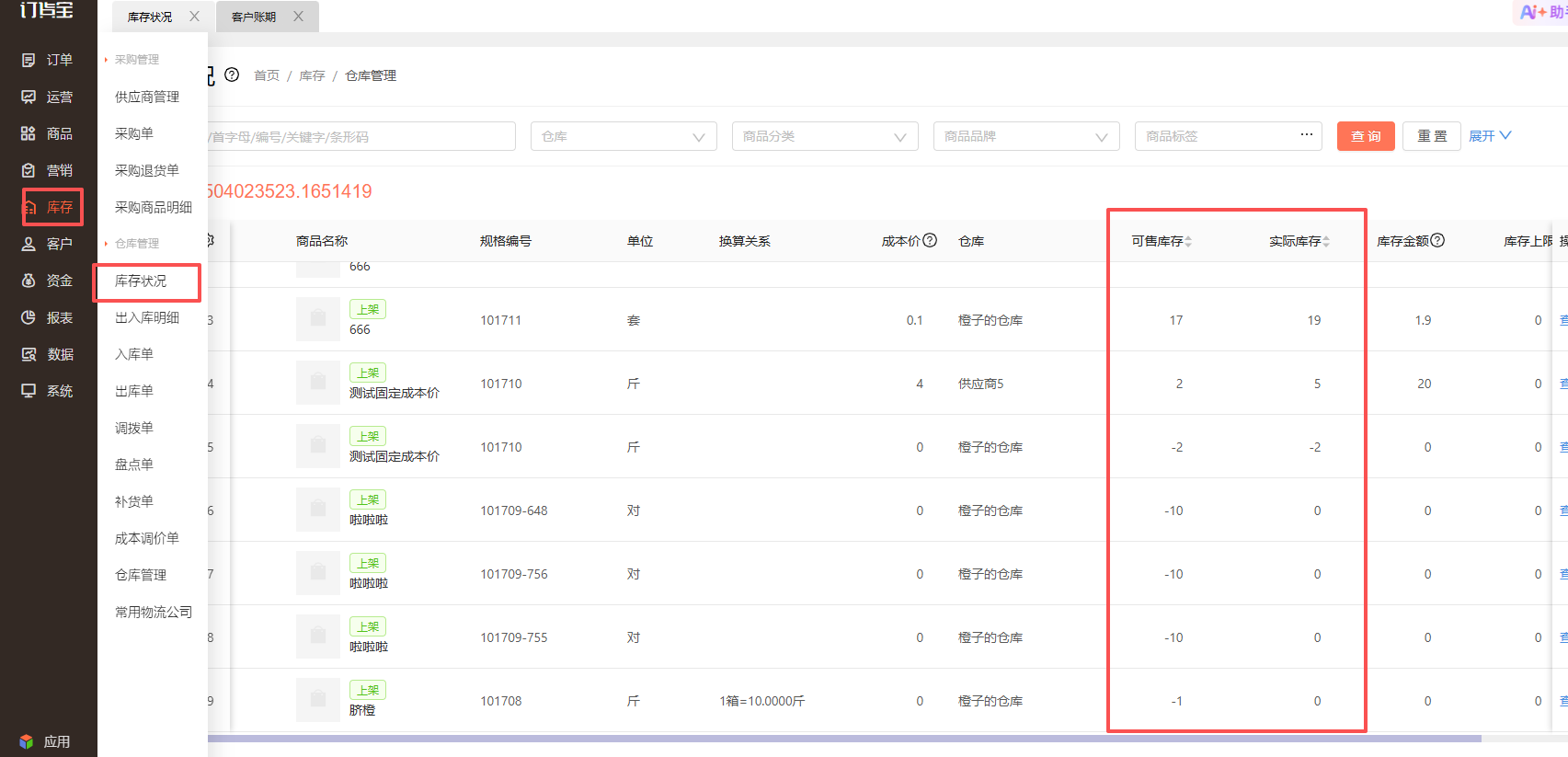
Task: Click the help question mark beside breadcrumb
Action: click(232, 75)
